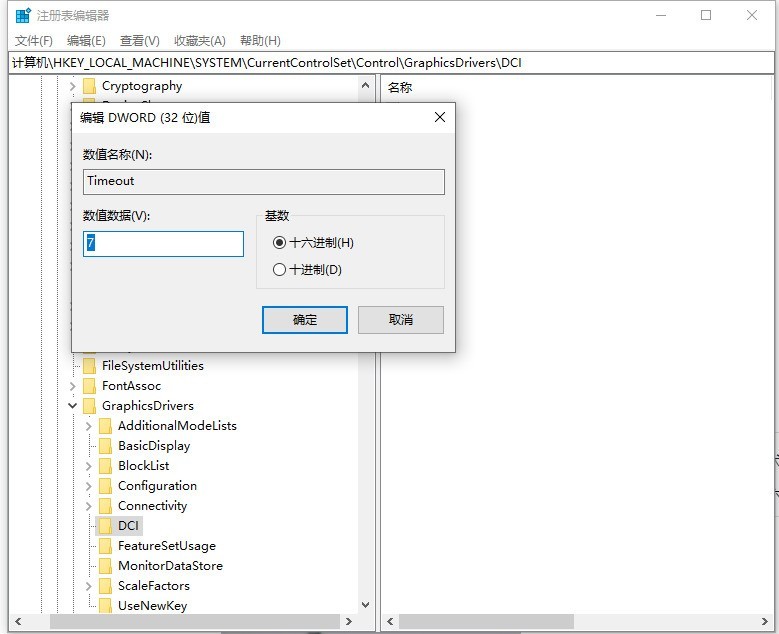Select the FileSystemUtilities tree item
This screenshot has height=634, width=779.
tap(153, 366)
